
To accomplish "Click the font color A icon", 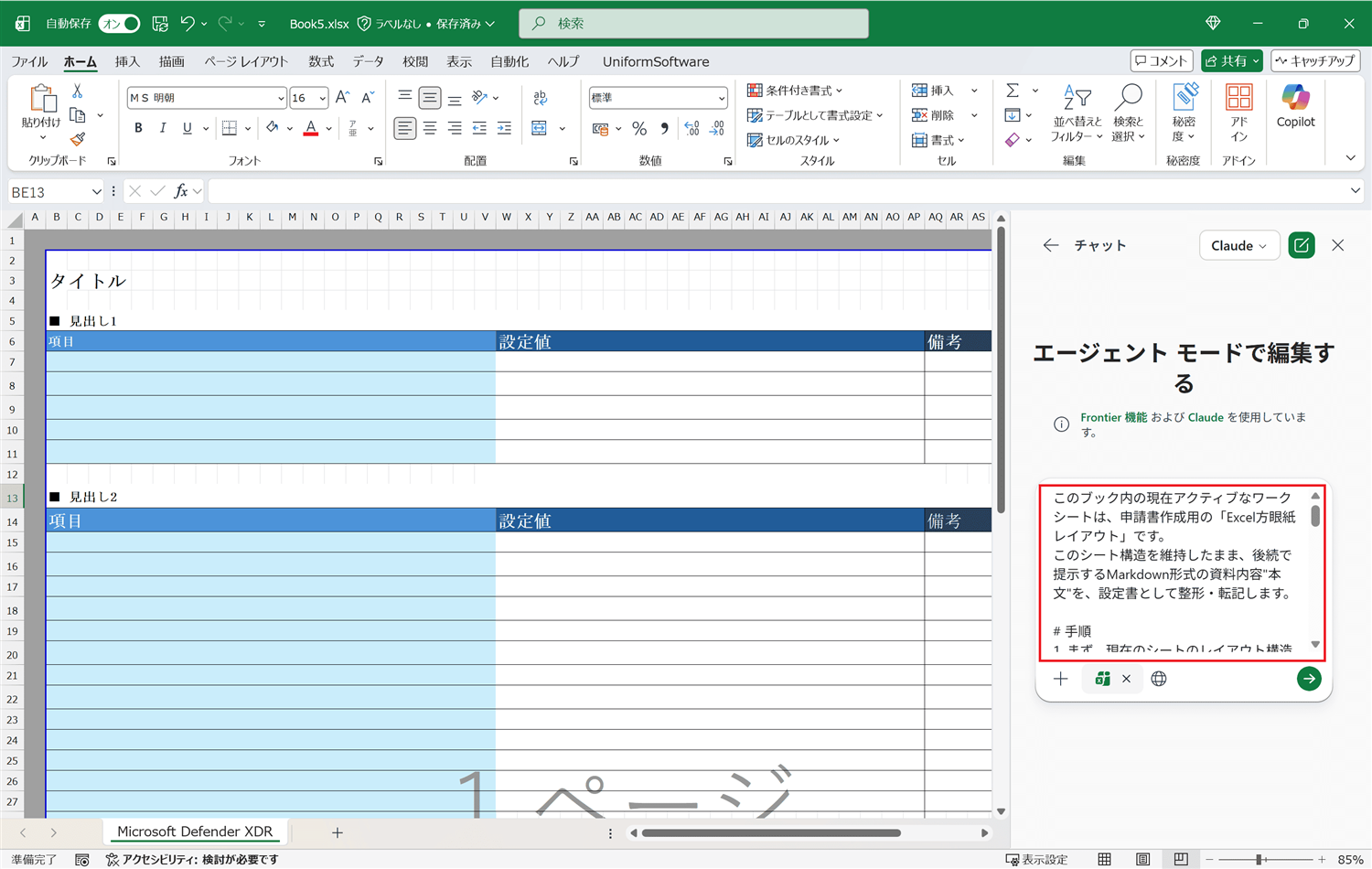I will pyautogui.click(x=311, y=128).
